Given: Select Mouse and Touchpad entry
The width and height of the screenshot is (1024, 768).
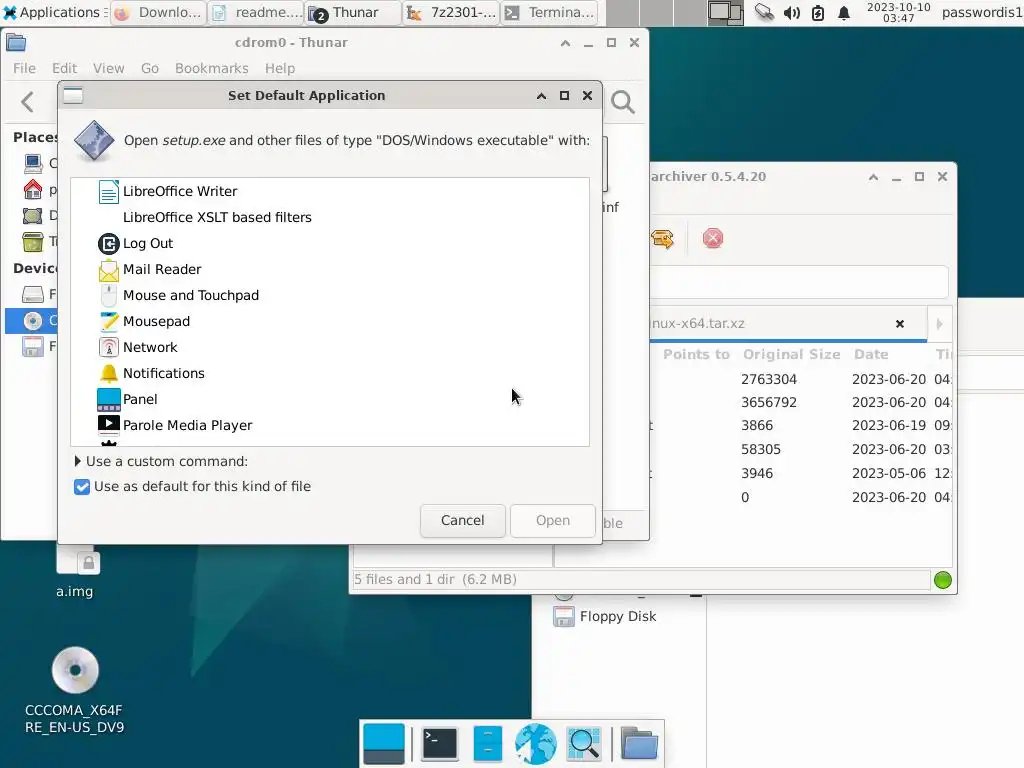Looking at the screenshot, I should click(x=330, y=295).
